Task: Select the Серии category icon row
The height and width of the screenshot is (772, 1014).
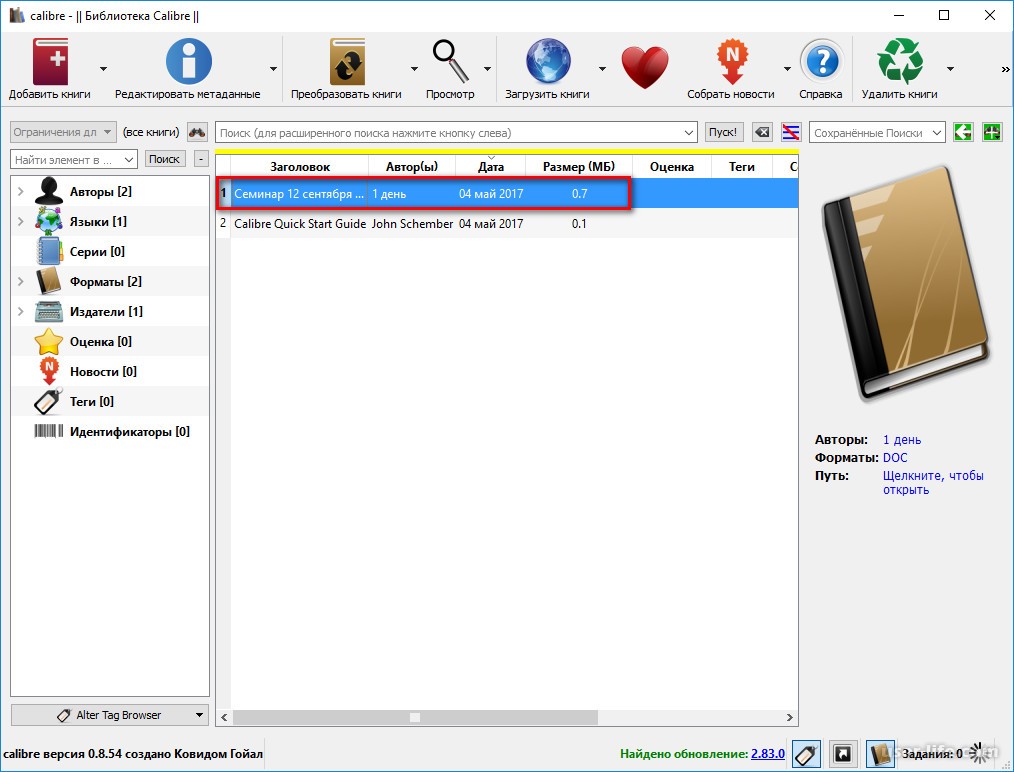Action: tap(110, 252)
